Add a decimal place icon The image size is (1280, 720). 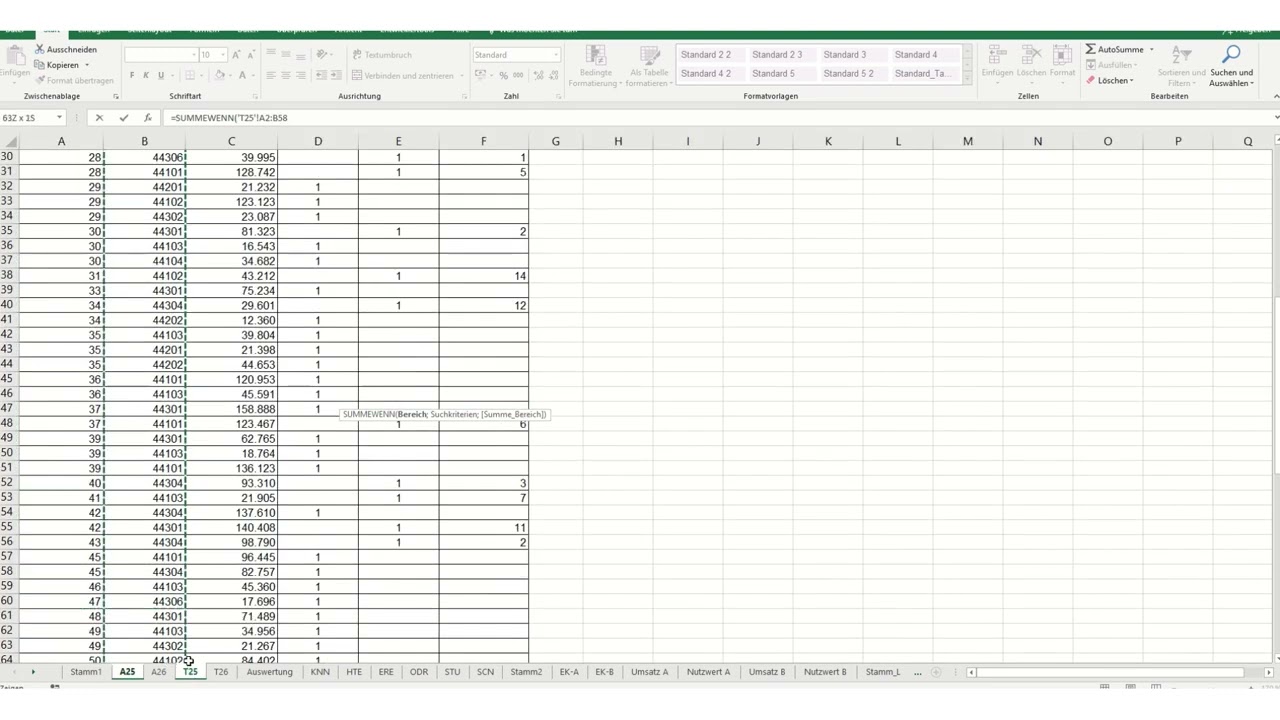point(538,76)
